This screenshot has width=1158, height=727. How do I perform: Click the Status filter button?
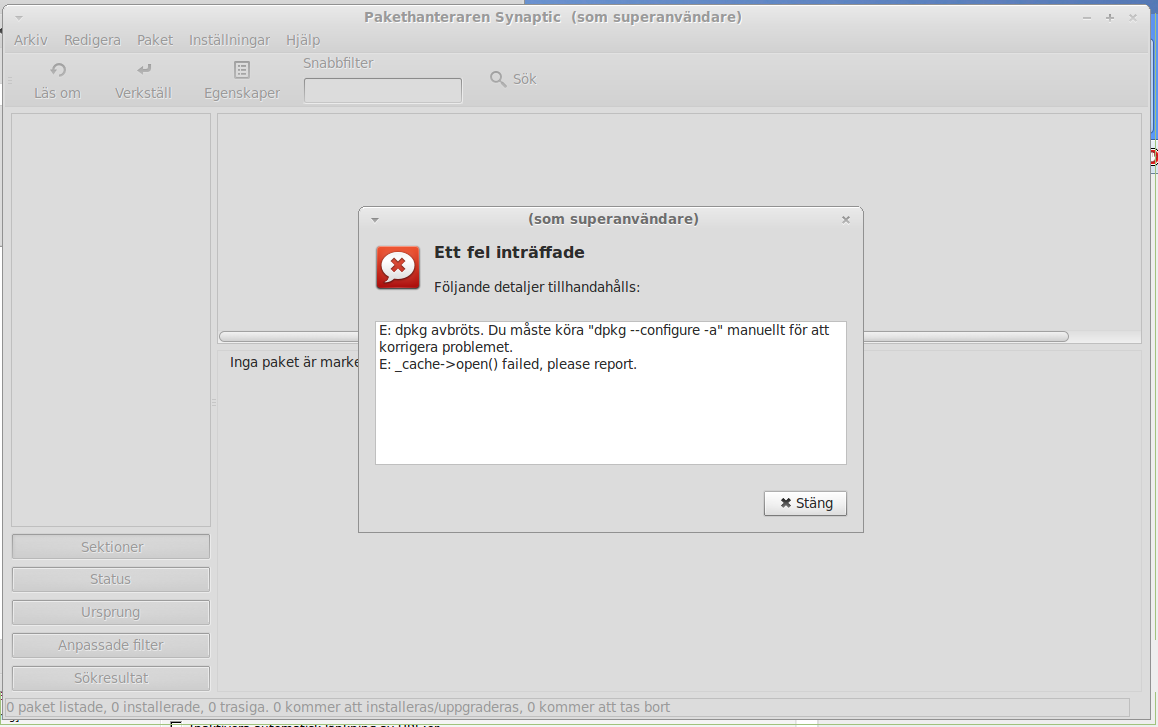111,579
